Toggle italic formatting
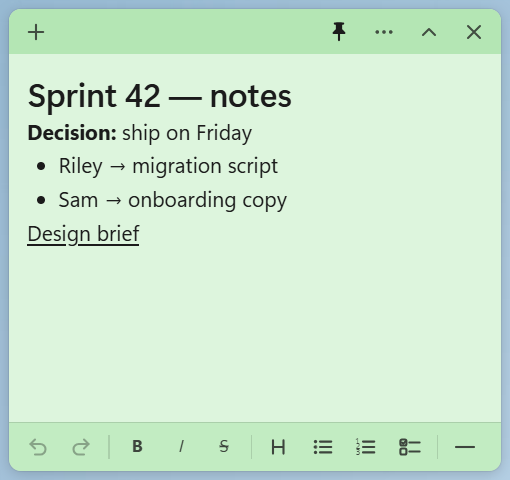510x480 pixels. (181, 447)
